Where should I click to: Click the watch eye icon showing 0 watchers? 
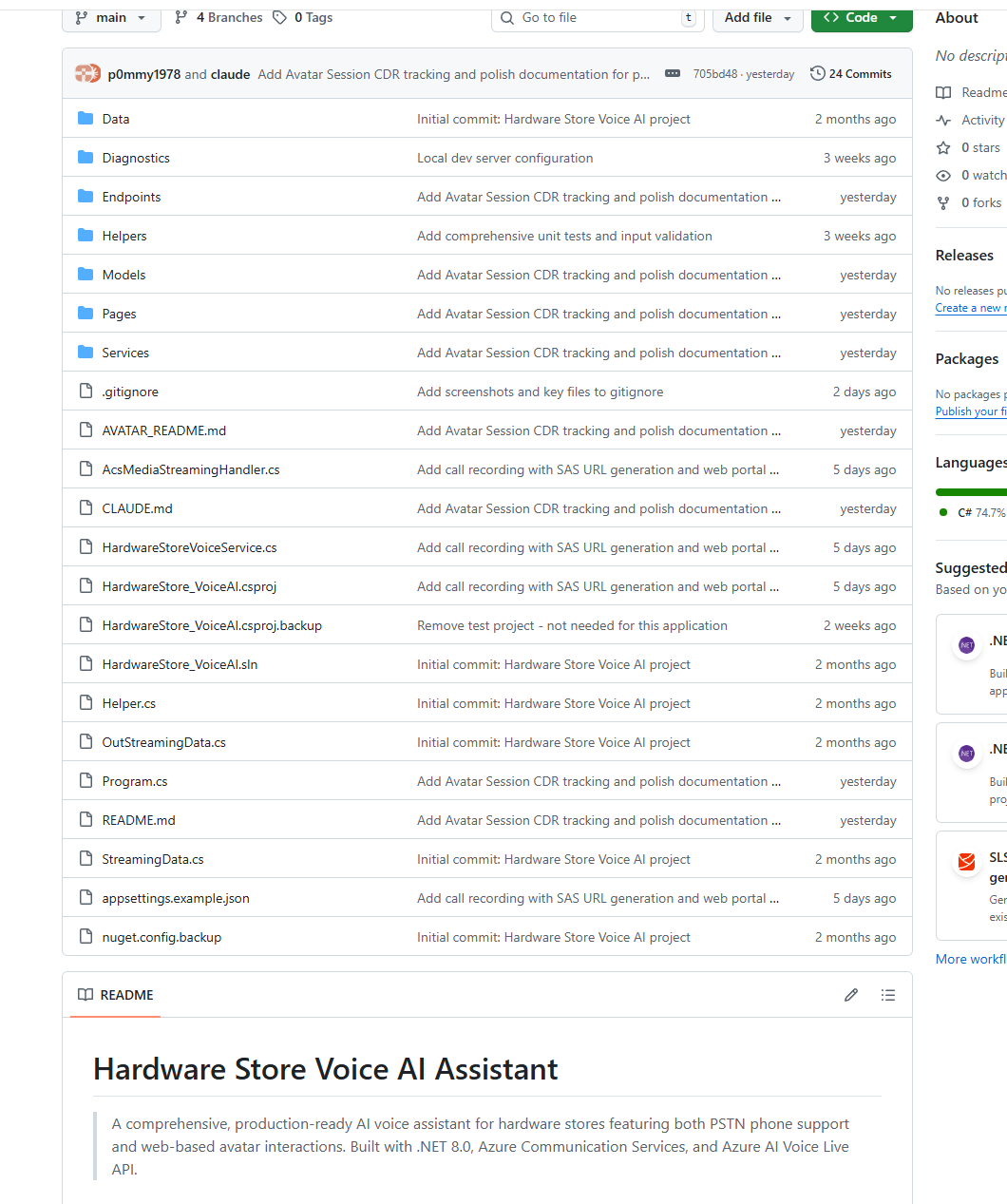click(x=942, y=175)
